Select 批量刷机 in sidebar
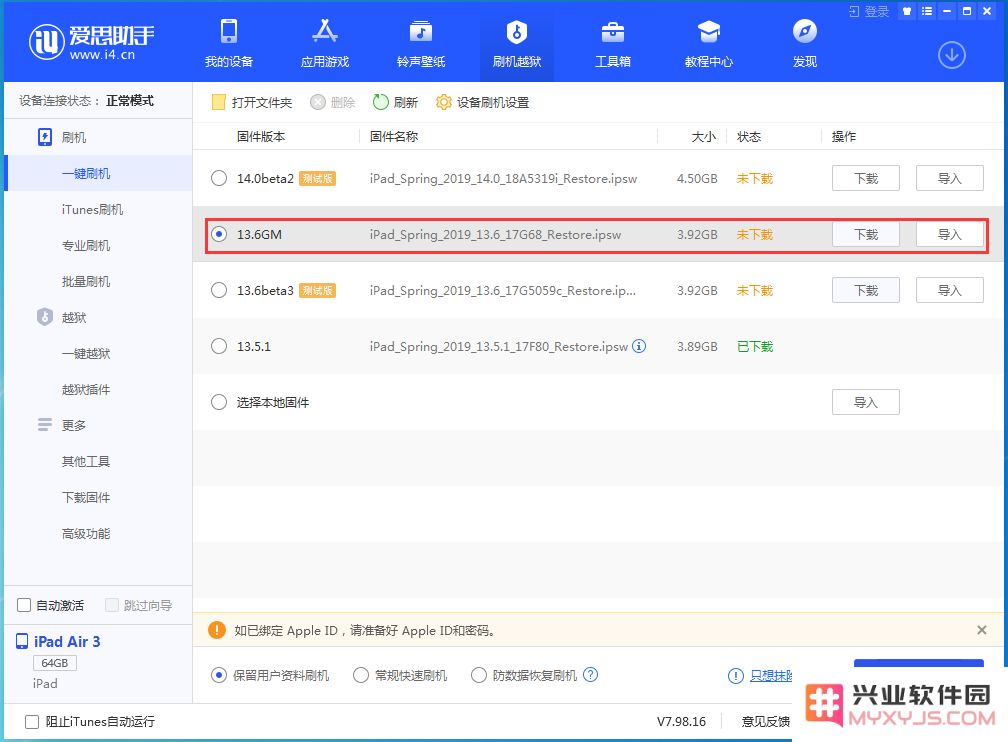The image size is (1008, 742). tap(86, 282)
